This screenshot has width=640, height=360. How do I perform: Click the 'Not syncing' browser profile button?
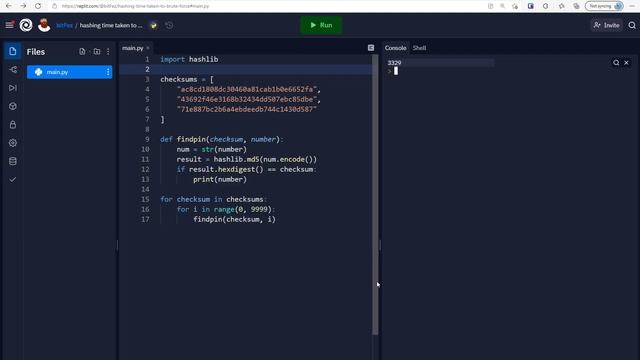coord(604,6)
